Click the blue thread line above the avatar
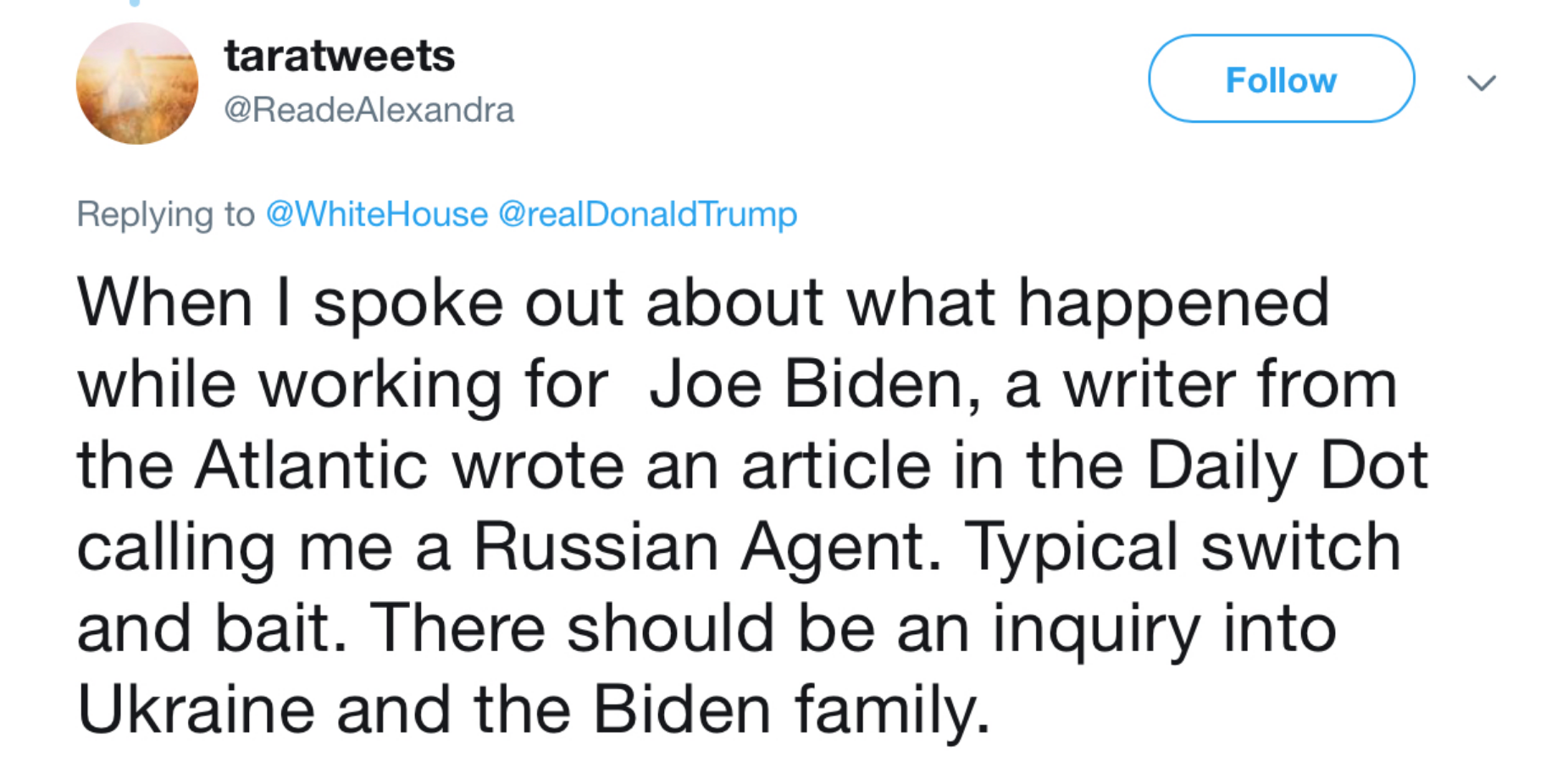The image size is (1557, 784). (135, 3)
